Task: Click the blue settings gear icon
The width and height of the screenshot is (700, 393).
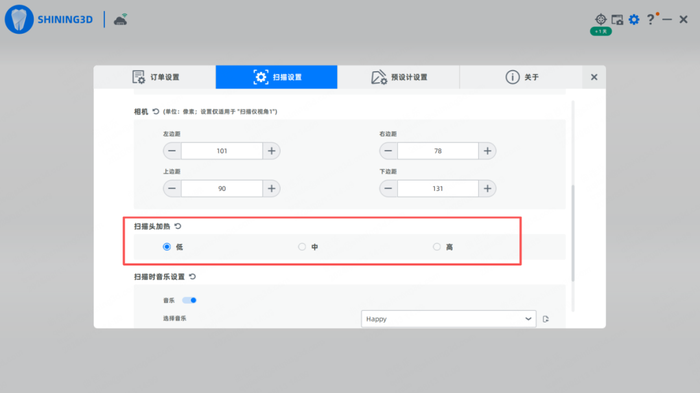Action: (x=634, y=19)
